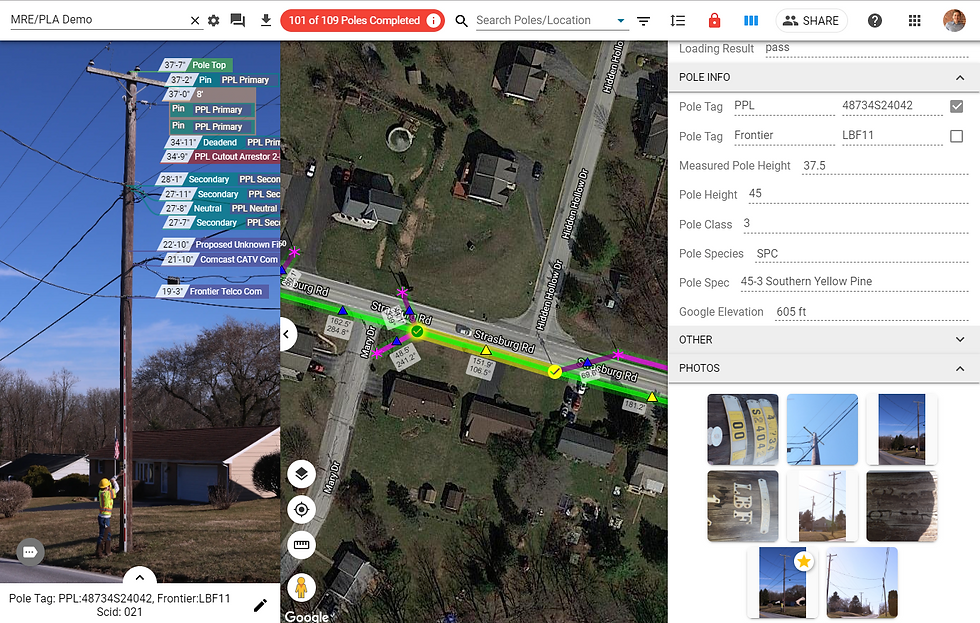Open the line spacing list icon
980x623 pixels.
678,21
